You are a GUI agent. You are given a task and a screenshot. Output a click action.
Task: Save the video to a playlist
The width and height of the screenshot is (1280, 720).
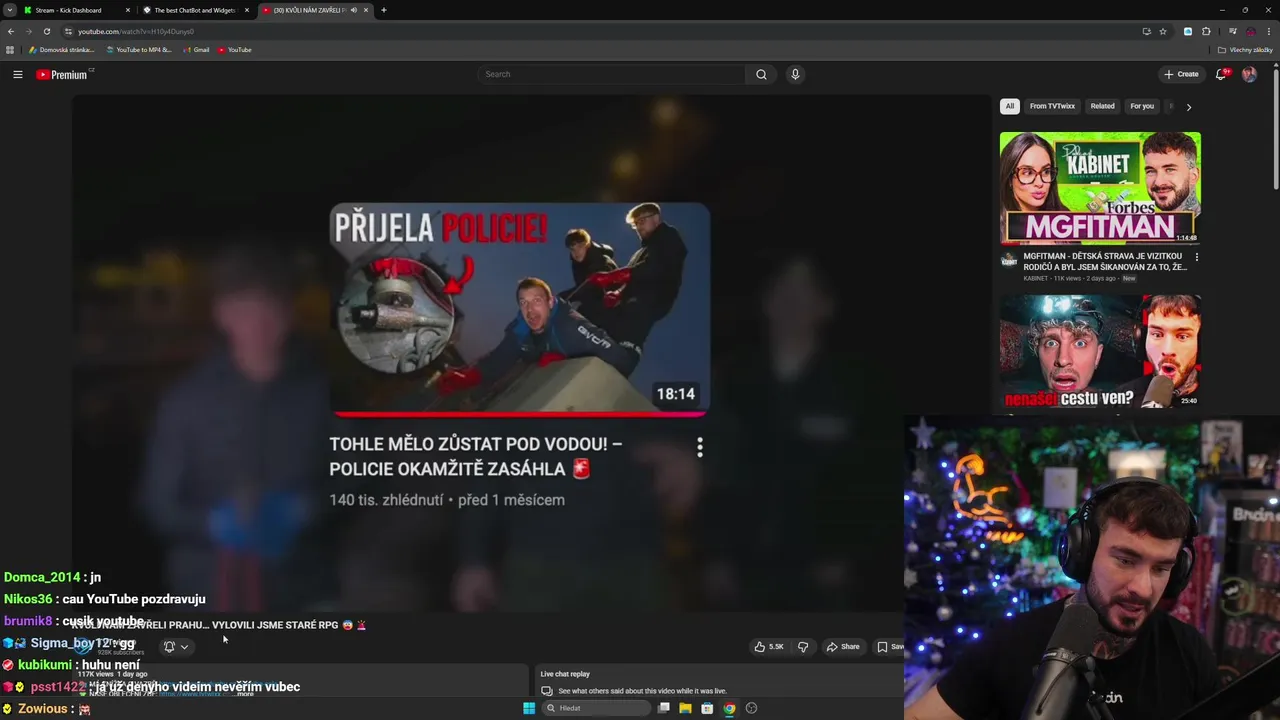tap(888, 647)
